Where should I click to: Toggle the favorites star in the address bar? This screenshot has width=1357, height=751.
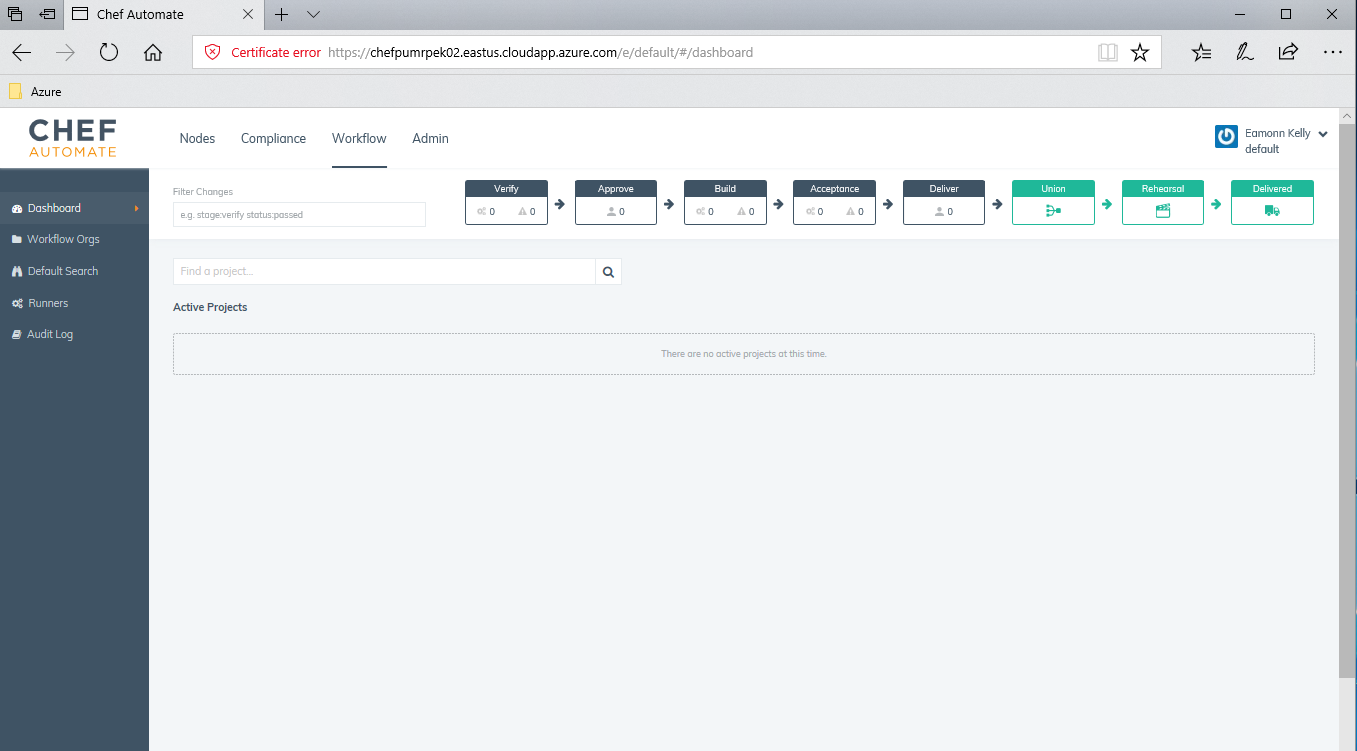tap(1140, 52)
